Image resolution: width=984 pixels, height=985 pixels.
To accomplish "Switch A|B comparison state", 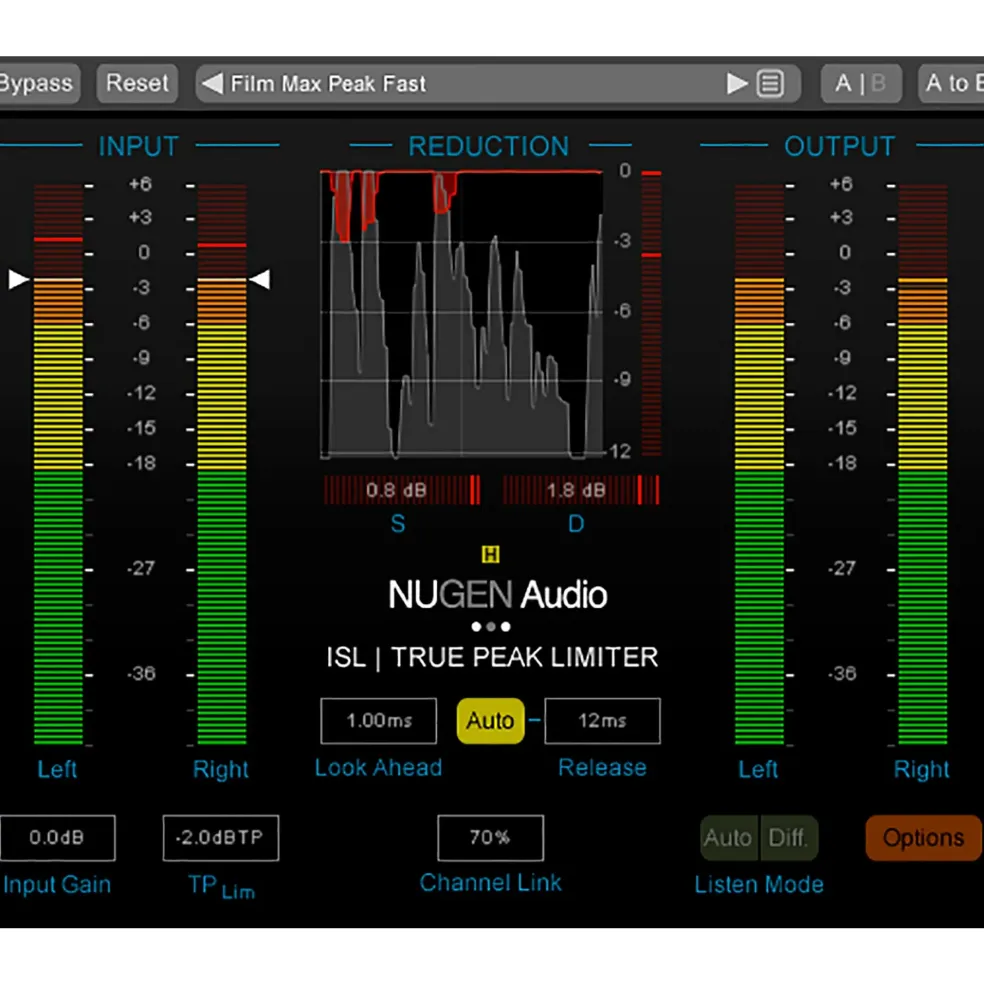I will coord(861,84).
